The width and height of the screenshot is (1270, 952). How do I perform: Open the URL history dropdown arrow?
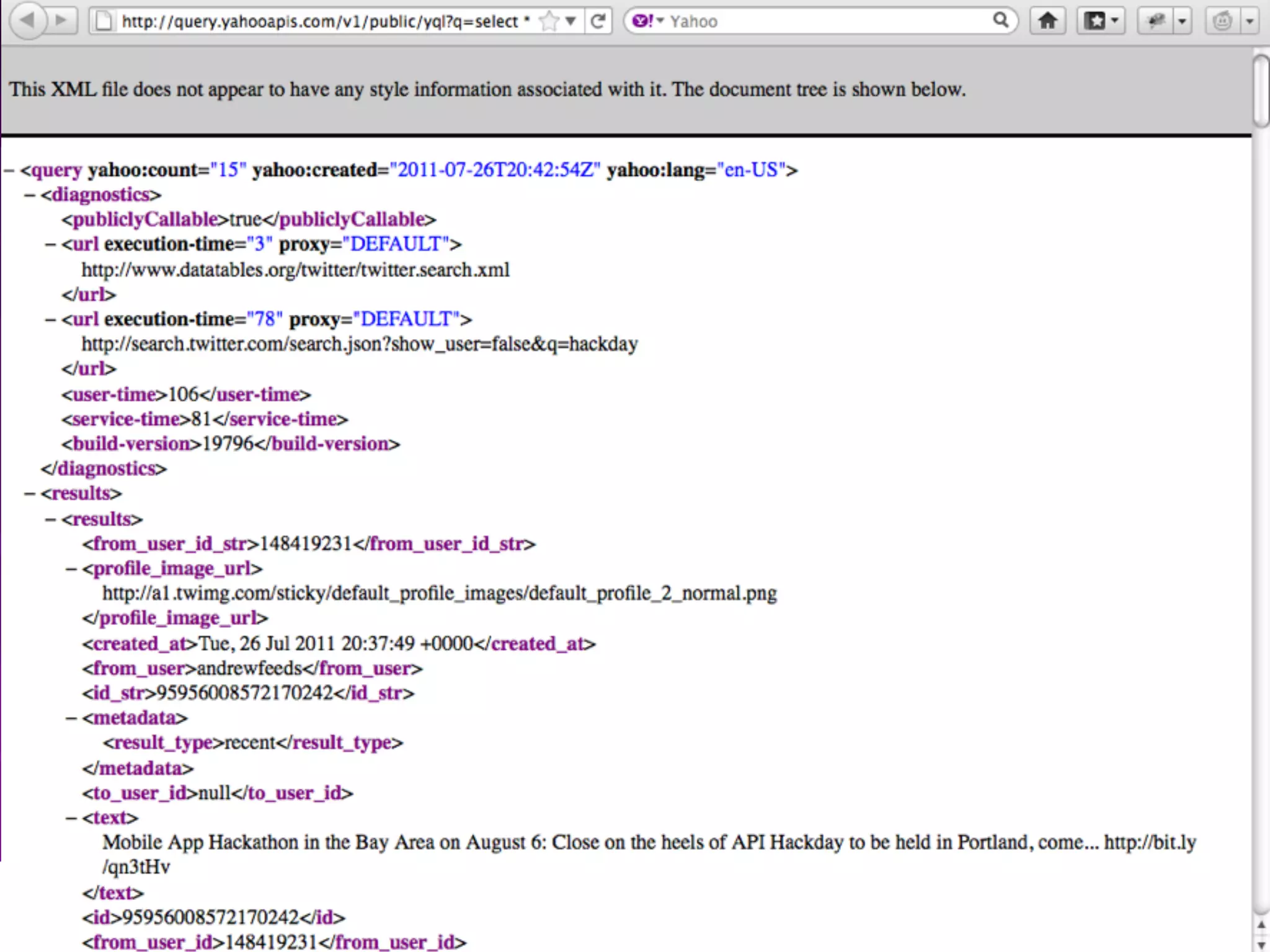(571, 22)
